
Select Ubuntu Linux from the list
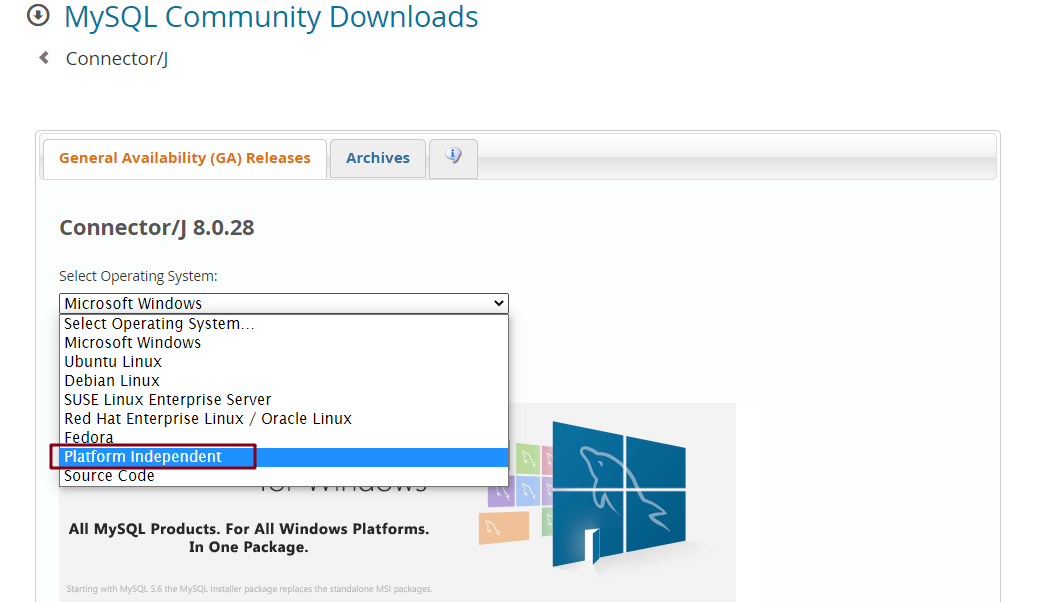click(x=113, y=362)
